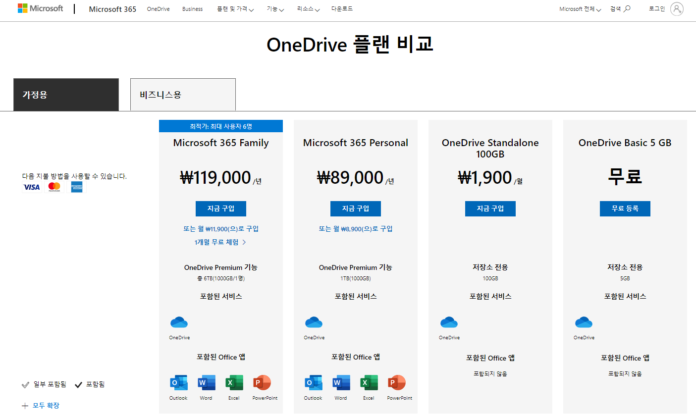Click PowerPoint icon in Microsoft 365 Personal

point(397,383)
